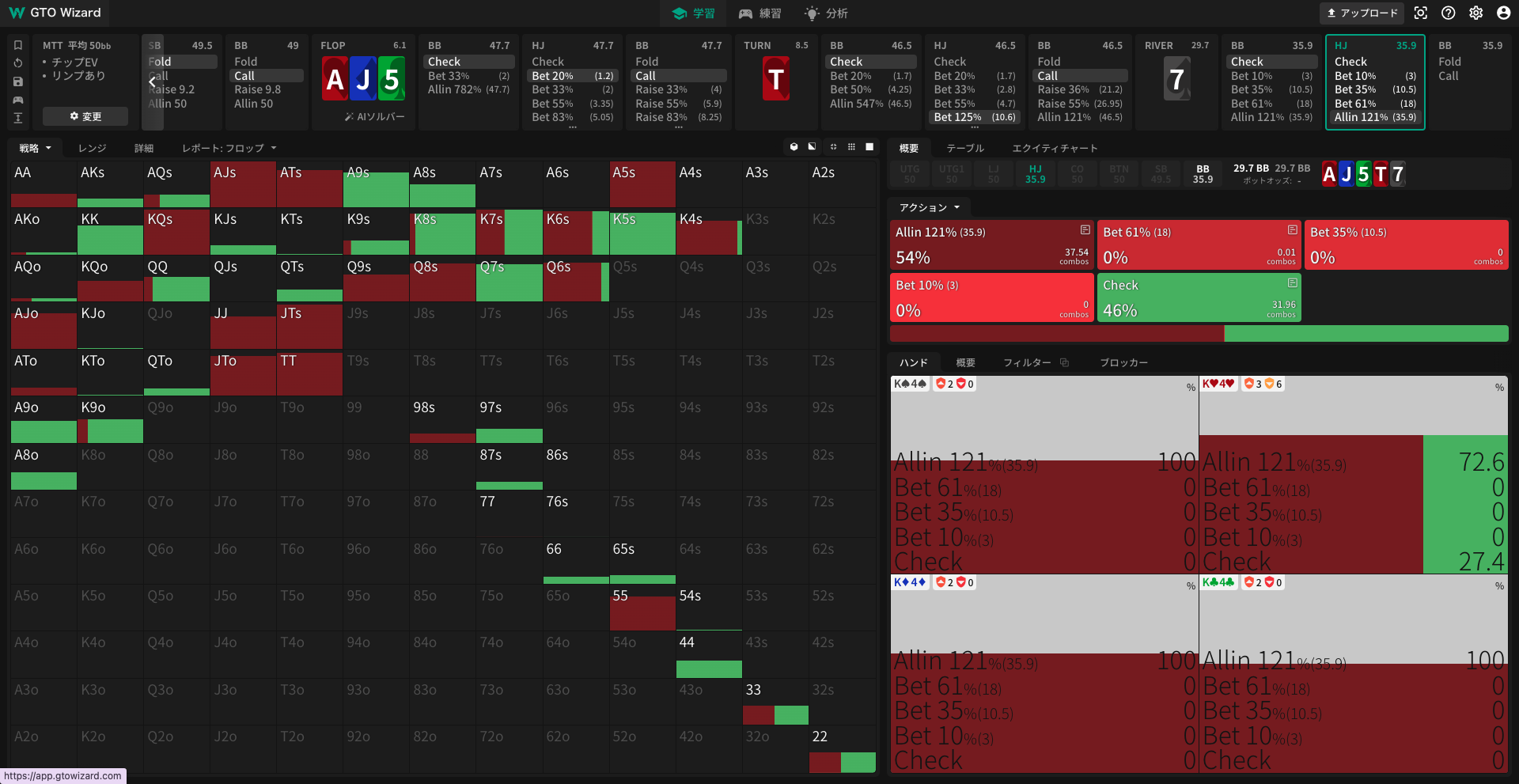The height and width of the screenshot is (784, 1519).
Task: Click the GTO Wizard logo
Action: click(x=55, y=13)
